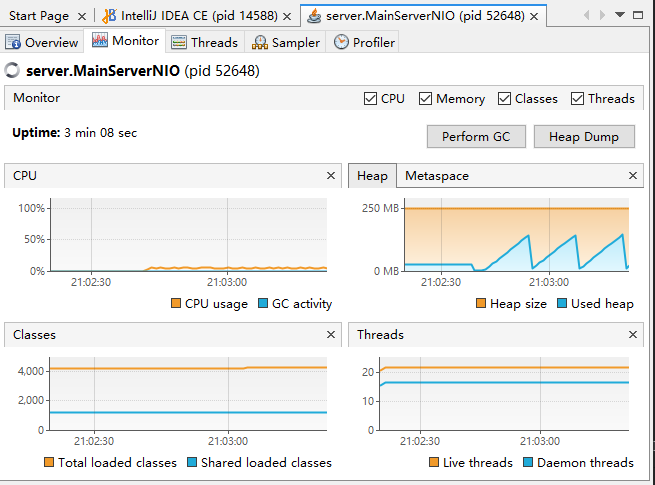
Task: Close the CPU graph panel
Action: (x=331, y=176)
